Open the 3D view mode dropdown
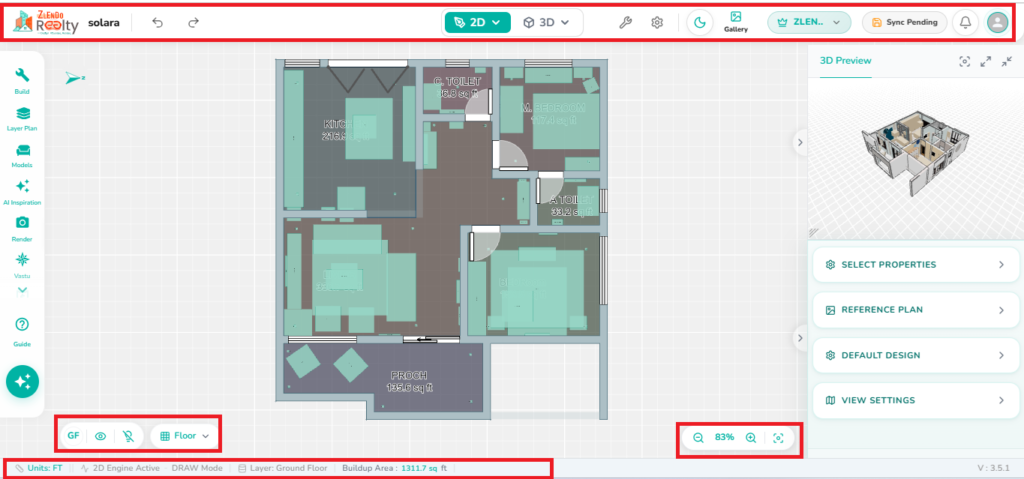1024x479 pixels. (x=547, y=22)
